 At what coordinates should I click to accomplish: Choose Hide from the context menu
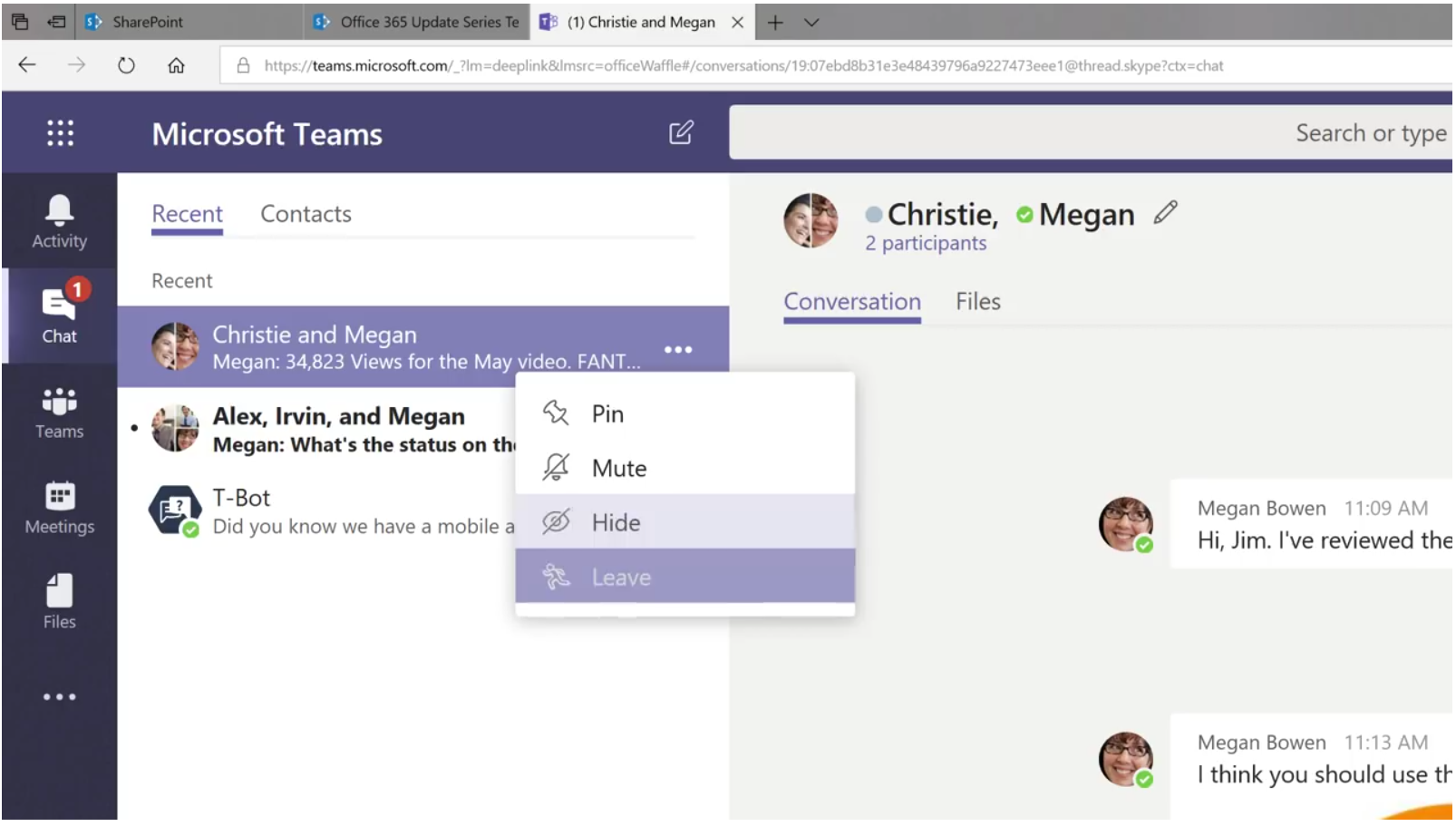click(x=684, y=521)
